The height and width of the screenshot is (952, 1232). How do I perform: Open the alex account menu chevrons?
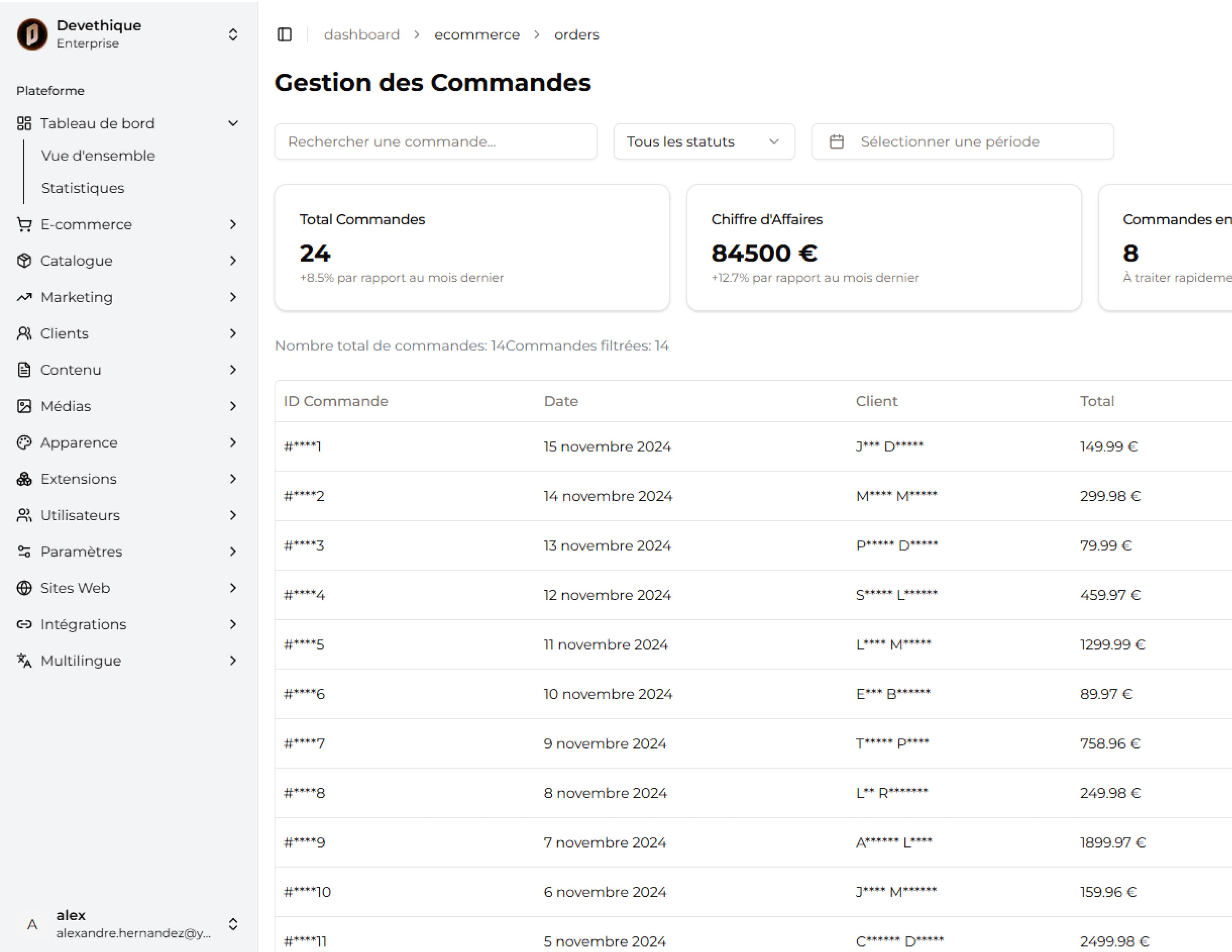click(232, 924)
